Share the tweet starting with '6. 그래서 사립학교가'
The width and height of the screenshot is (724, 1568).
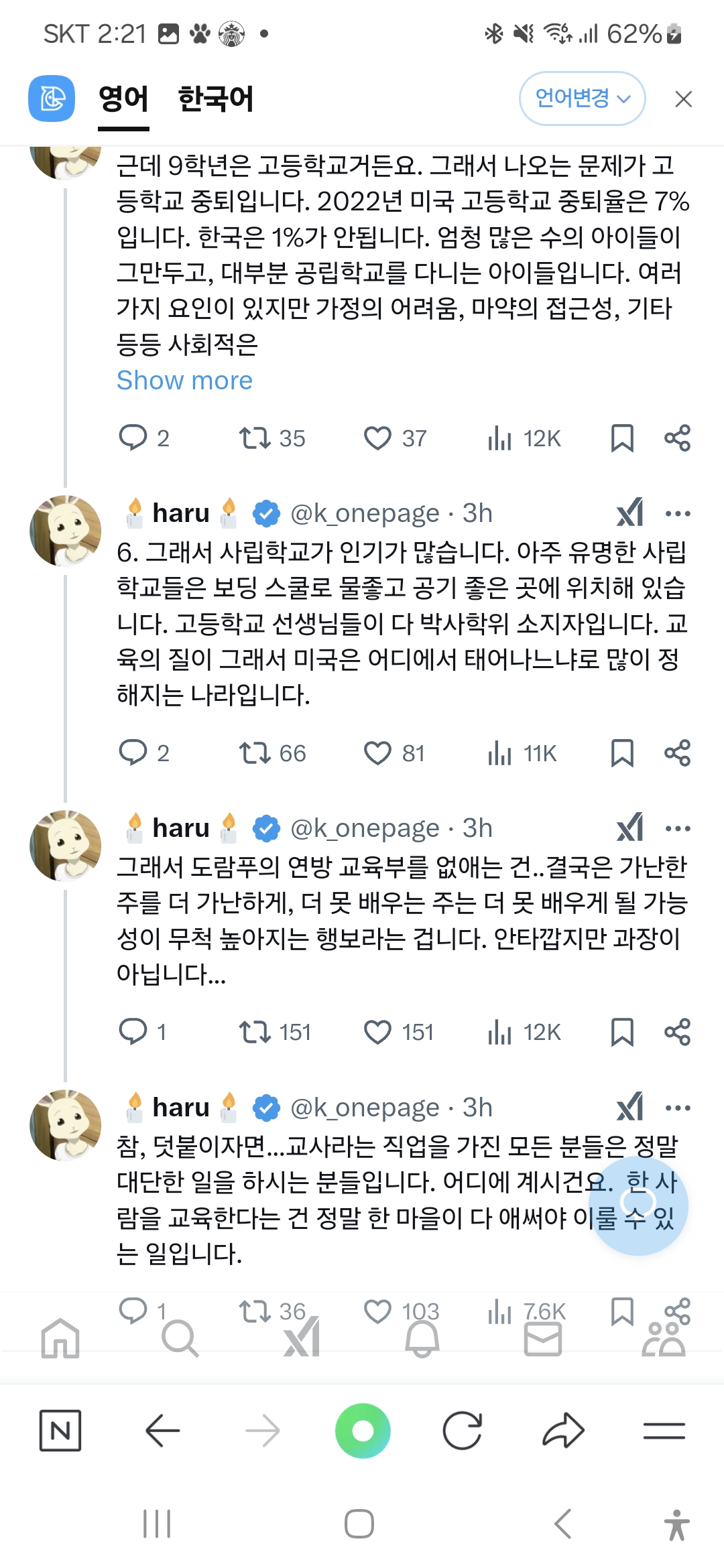[677, 753]
